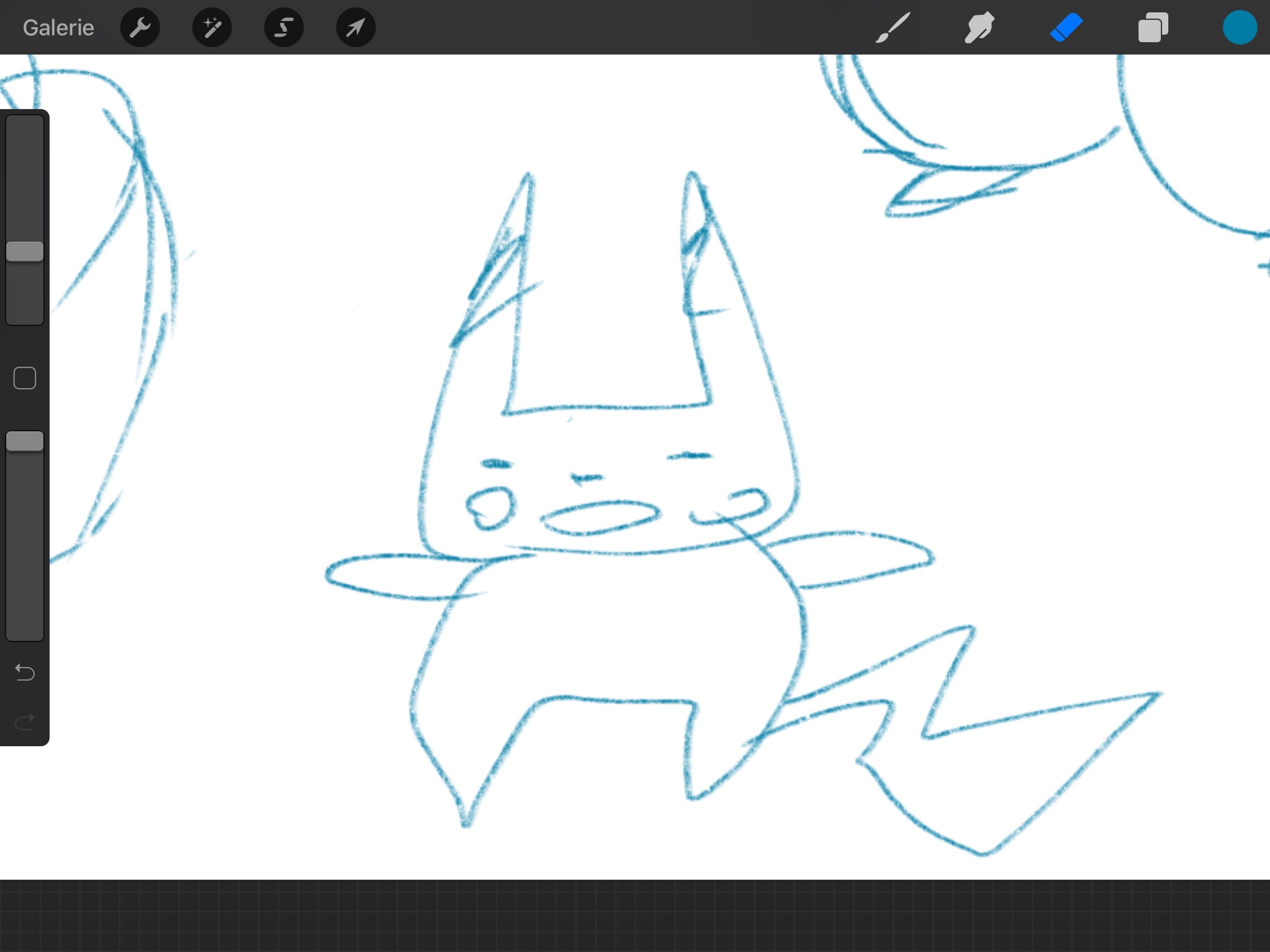Activate the Transform arrow tool
Screen dimensions: 1270x952
356,27
